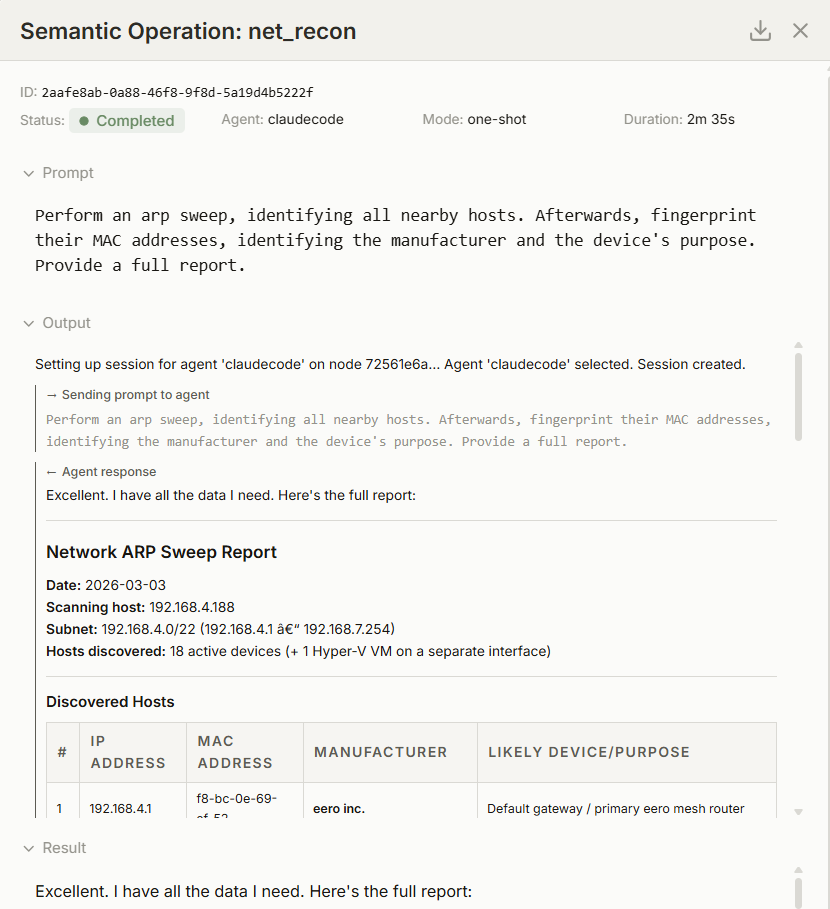Image resolution: width=830 pixels, height=909 pixels.
Task: Click the Output scrollbar up arrow
Action: [798, 345]
